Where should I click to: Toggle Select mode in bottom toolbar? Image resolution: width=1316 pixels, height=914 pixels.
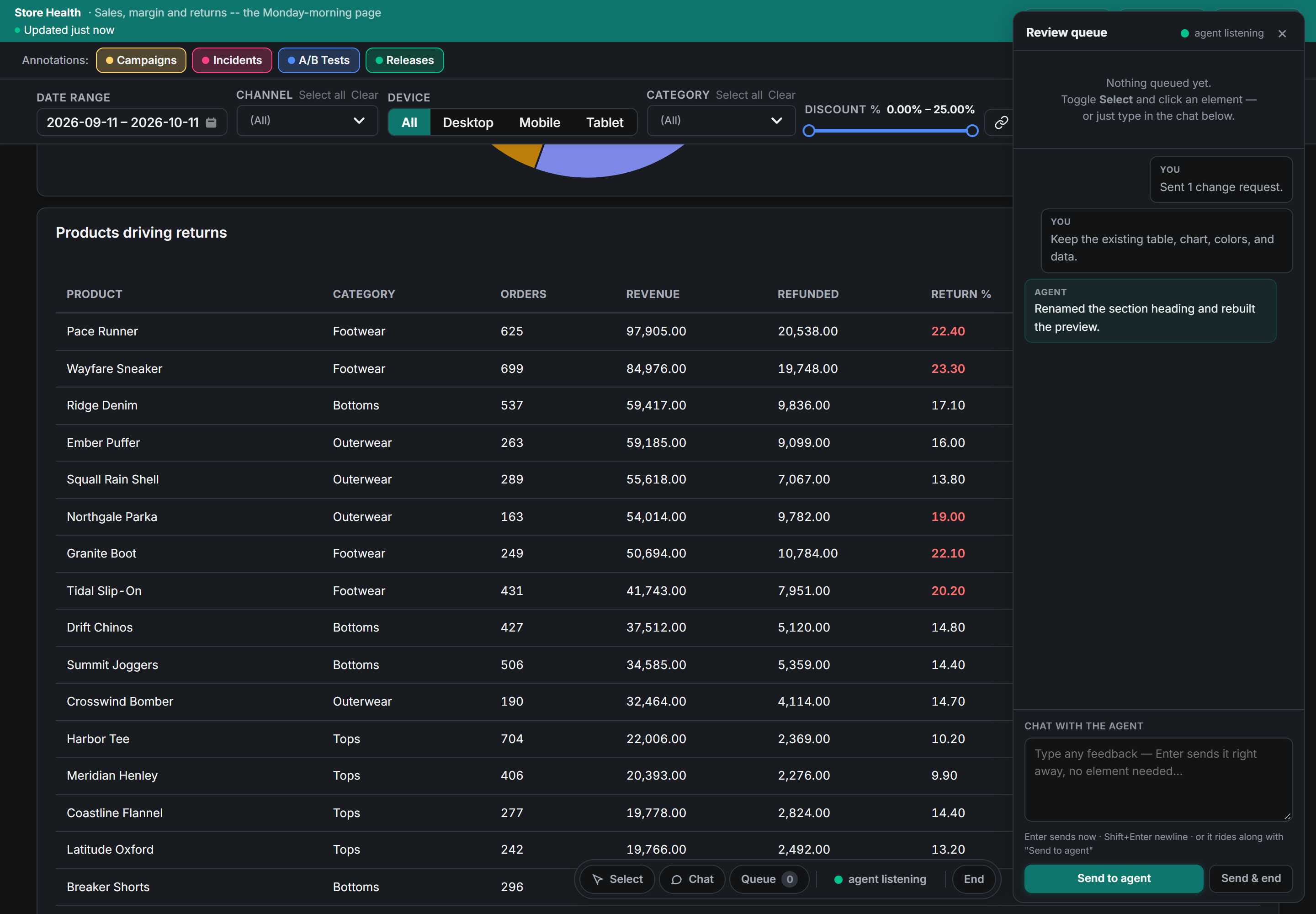pos(617,879)
